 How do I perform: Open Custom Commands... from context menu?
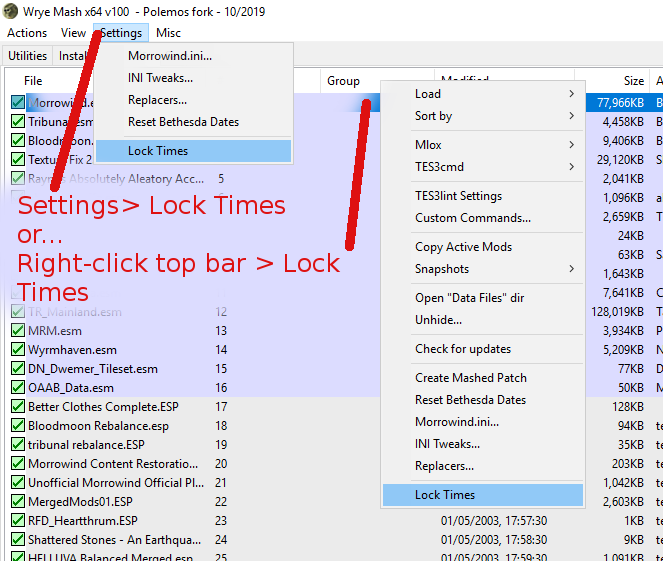point(483,218)
